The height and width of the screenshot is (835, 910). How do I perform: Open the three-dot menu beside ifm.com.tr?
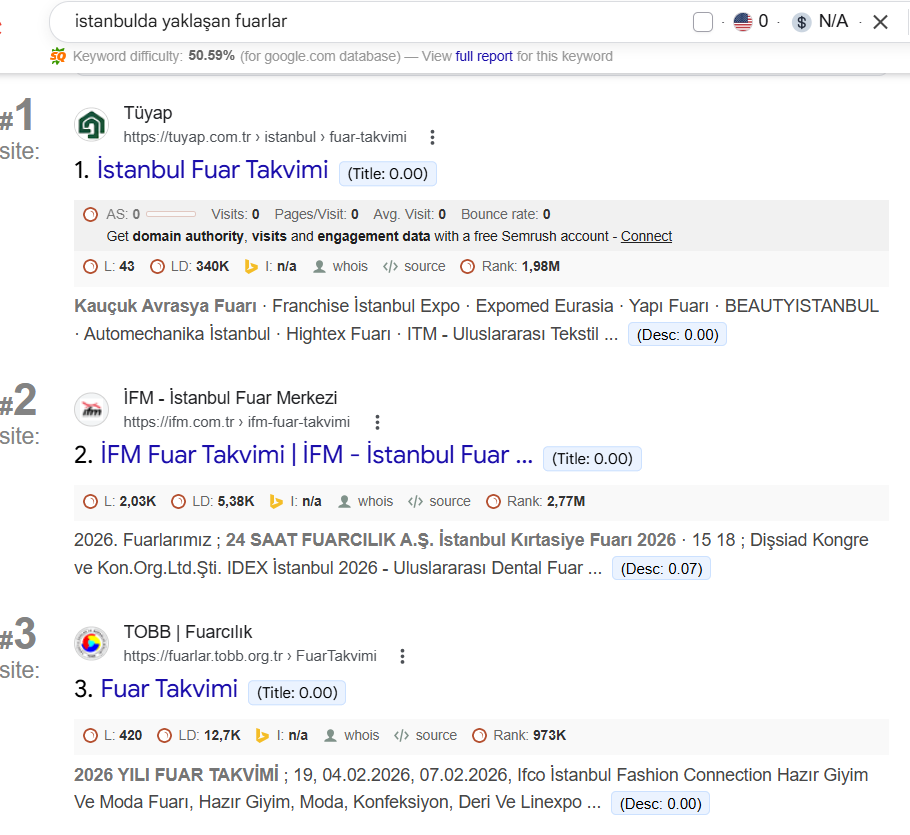click(x=377, y=422)
